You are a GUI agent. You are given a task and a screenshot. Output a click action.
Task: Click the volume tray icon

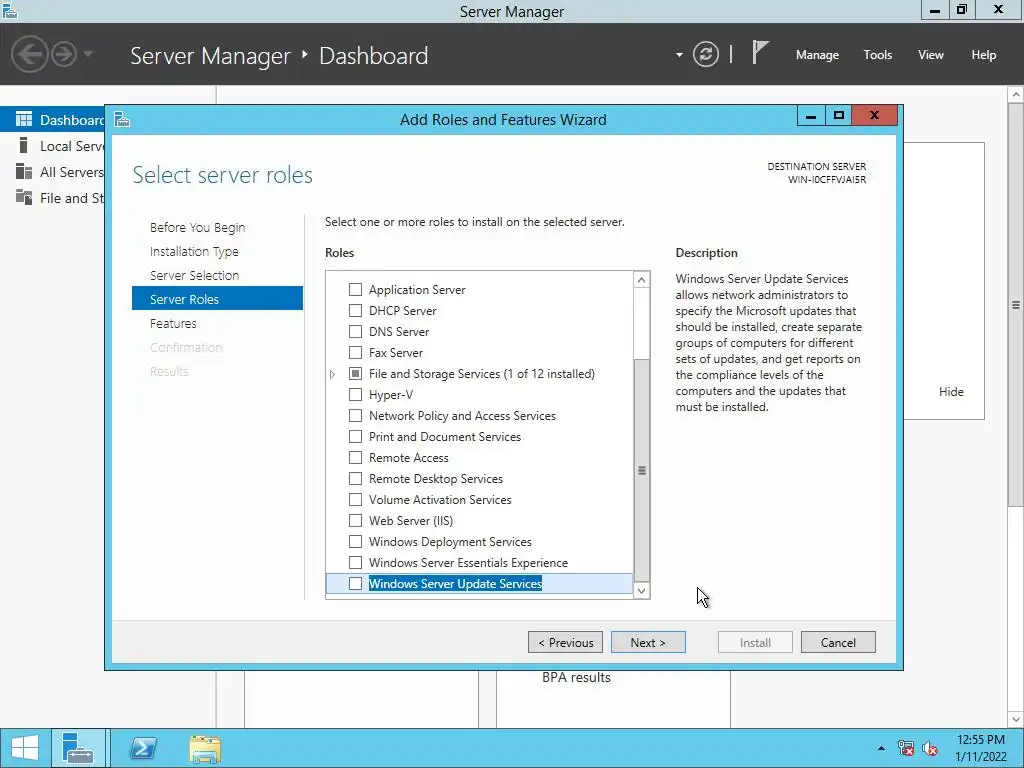point(930,748)
